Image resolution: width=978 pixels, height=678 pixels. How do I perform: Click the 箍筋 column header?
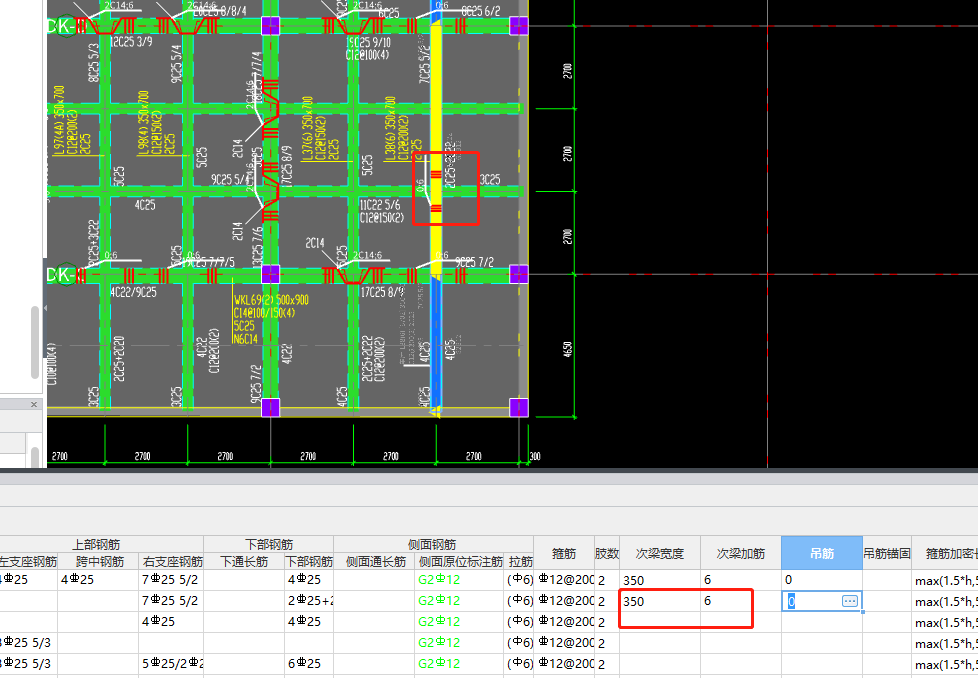coord(564,553)
